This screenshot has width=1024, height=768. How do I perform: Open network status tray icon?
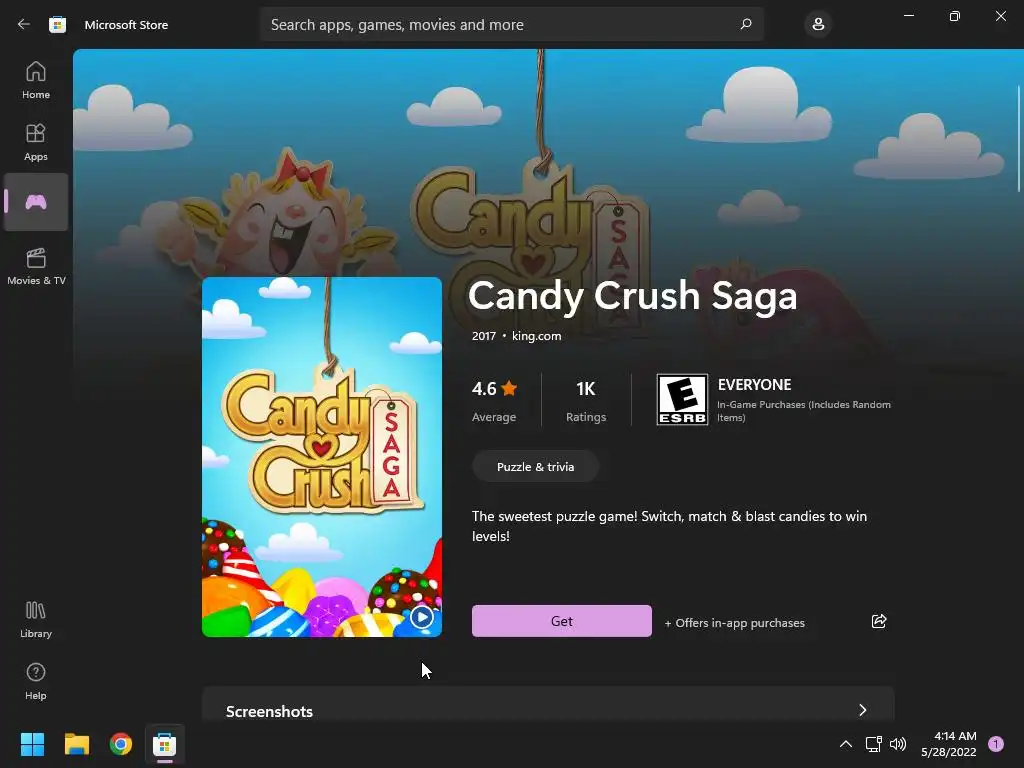(x=873, y=744)
